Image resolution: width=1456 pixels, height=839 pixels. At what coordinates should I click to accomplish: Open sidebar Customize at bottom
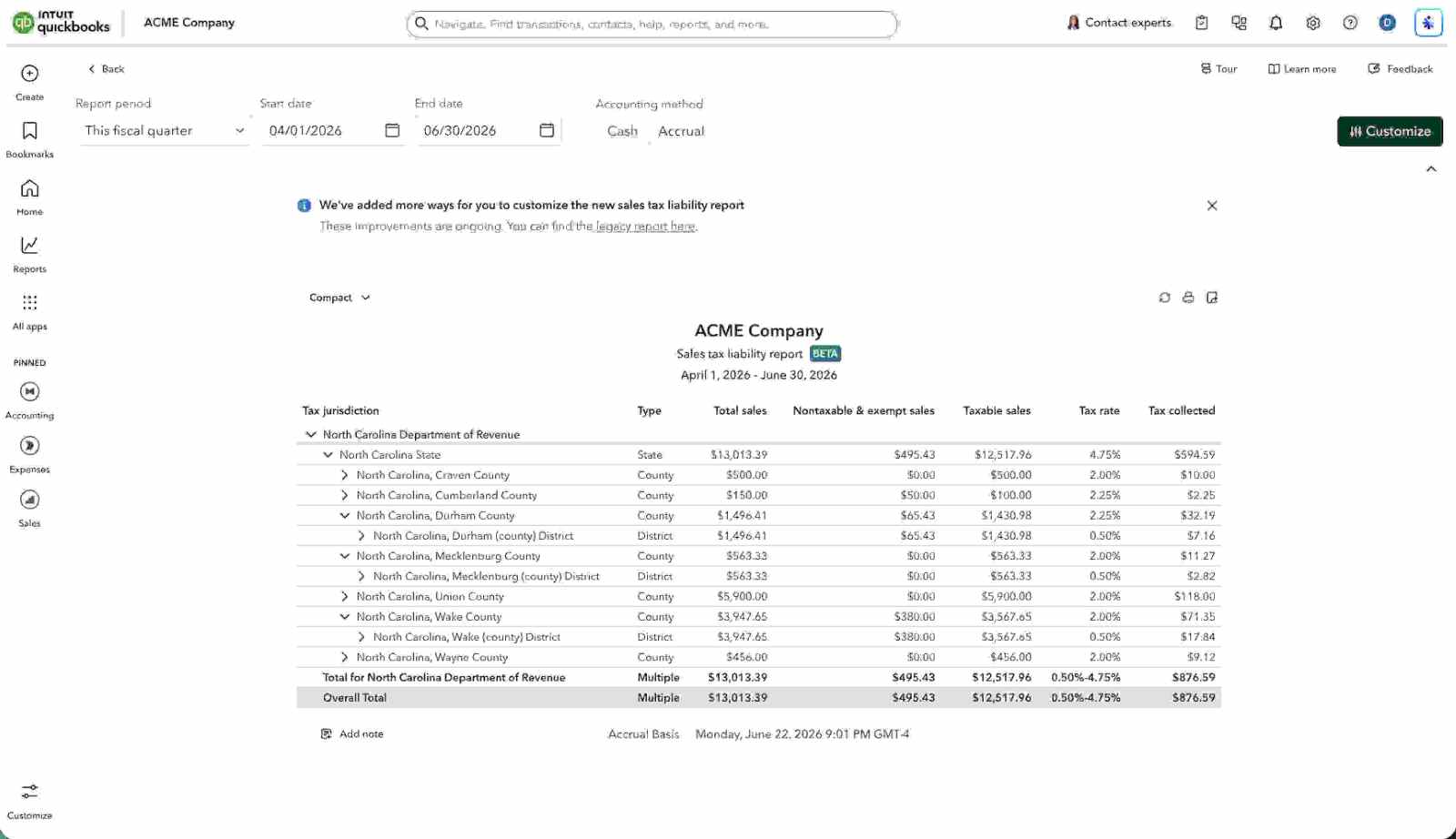pyautogui.click(x=29, y=801)
